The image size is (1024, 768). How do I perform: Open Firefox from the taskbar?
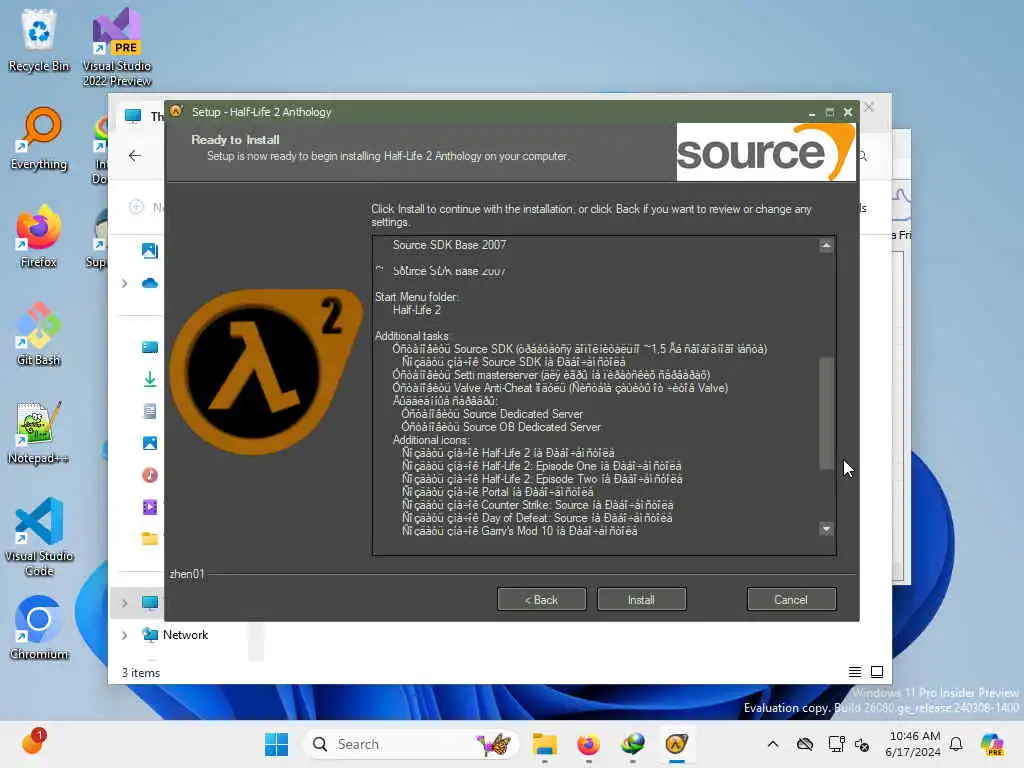pos(588,744)
